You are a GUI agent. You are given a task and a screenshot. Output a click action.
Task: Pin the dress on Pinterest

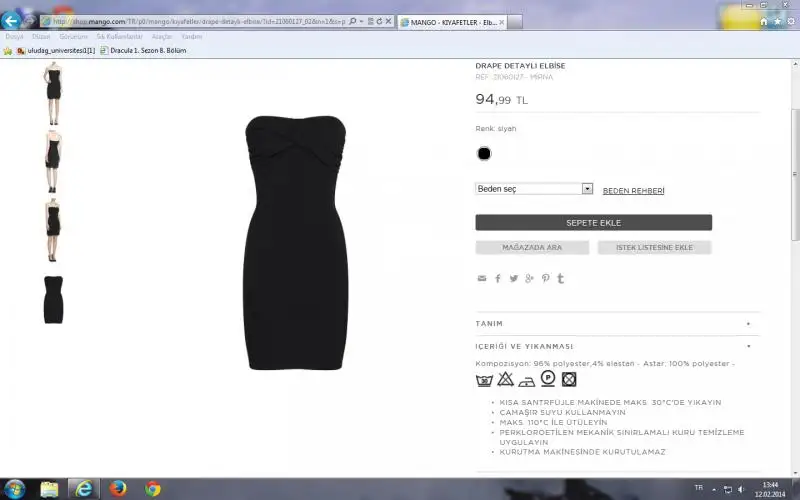pos(546,278)
